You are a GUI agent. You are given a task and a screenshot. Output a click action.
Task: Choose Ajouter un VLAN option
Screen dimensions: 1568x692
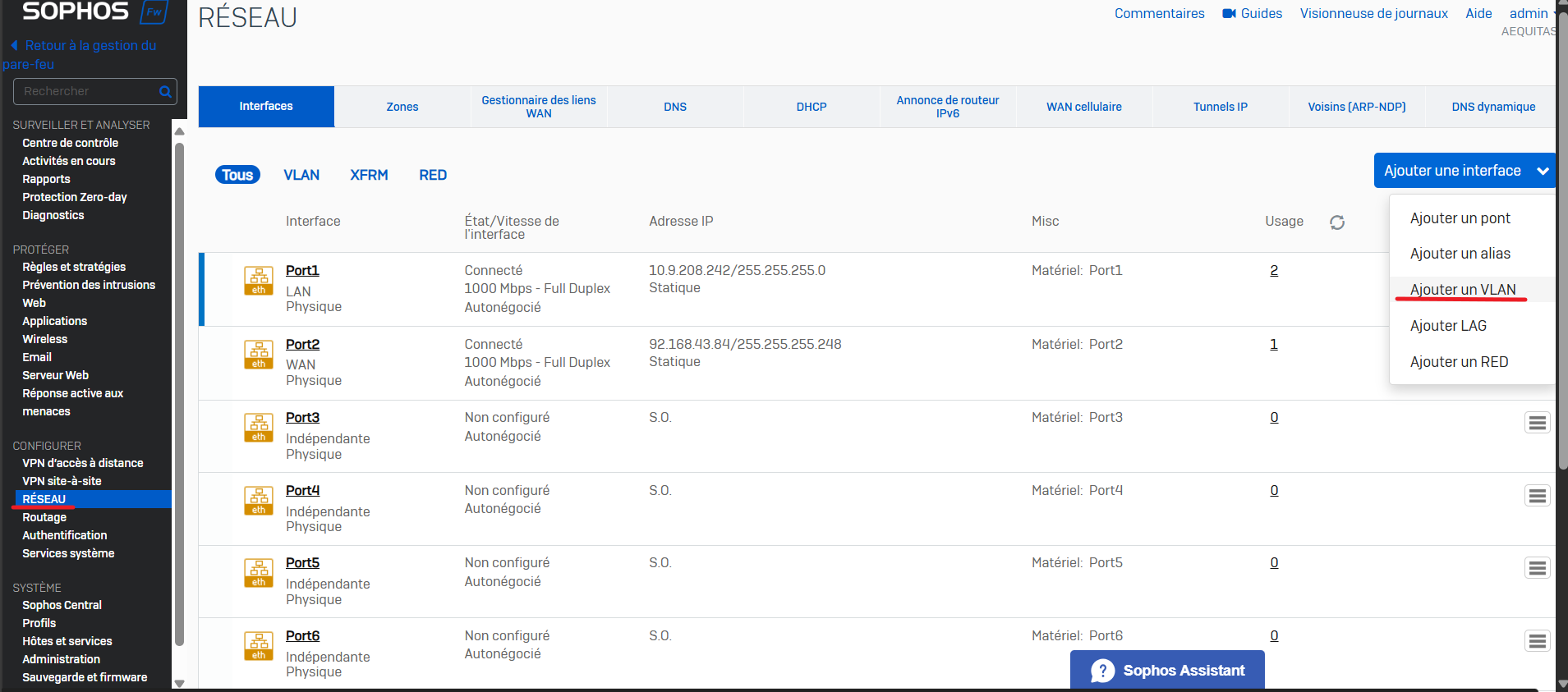click(x=1463, y=290)
